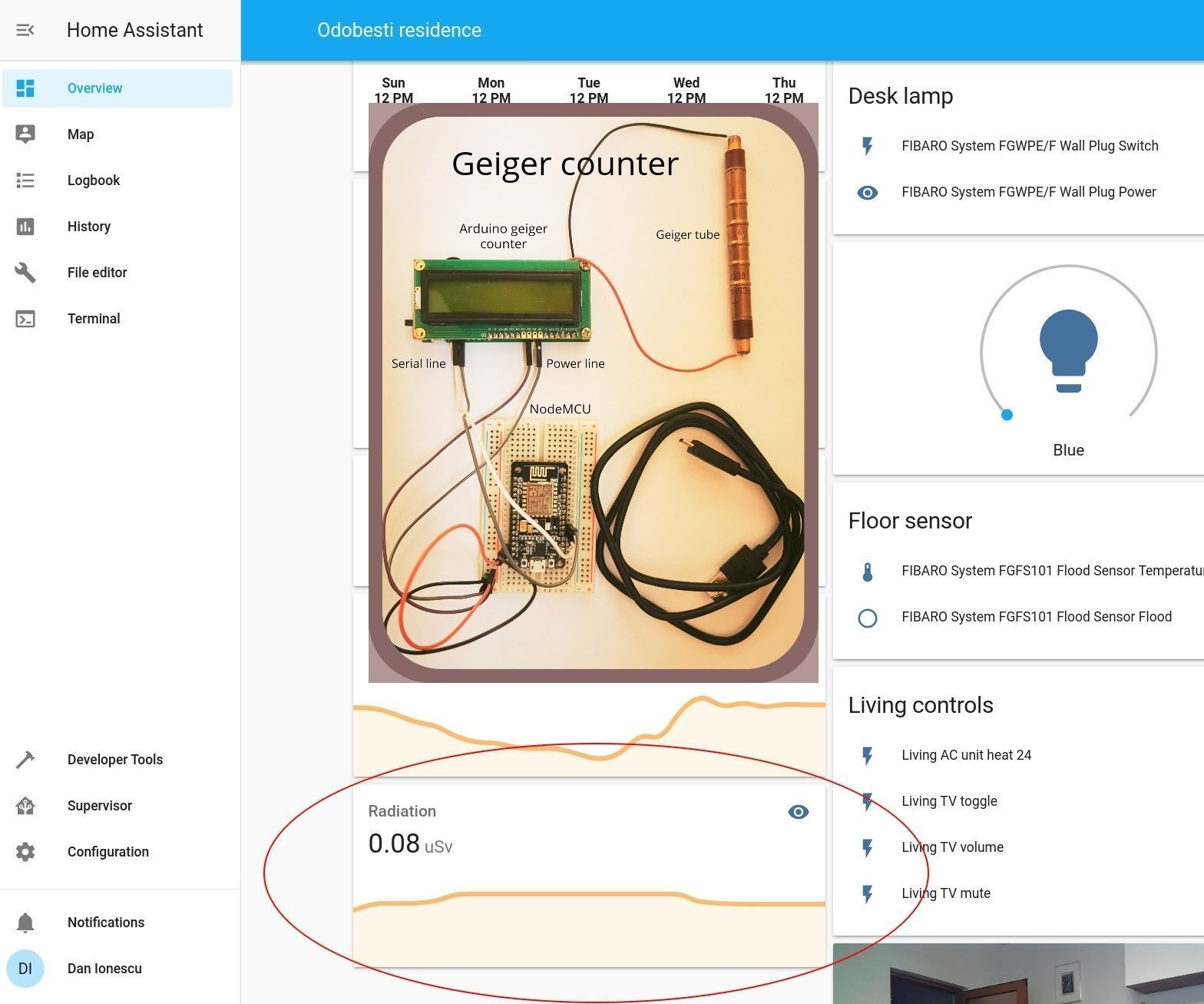Open the Flood Sensor Flood entity

point(1036,617)
